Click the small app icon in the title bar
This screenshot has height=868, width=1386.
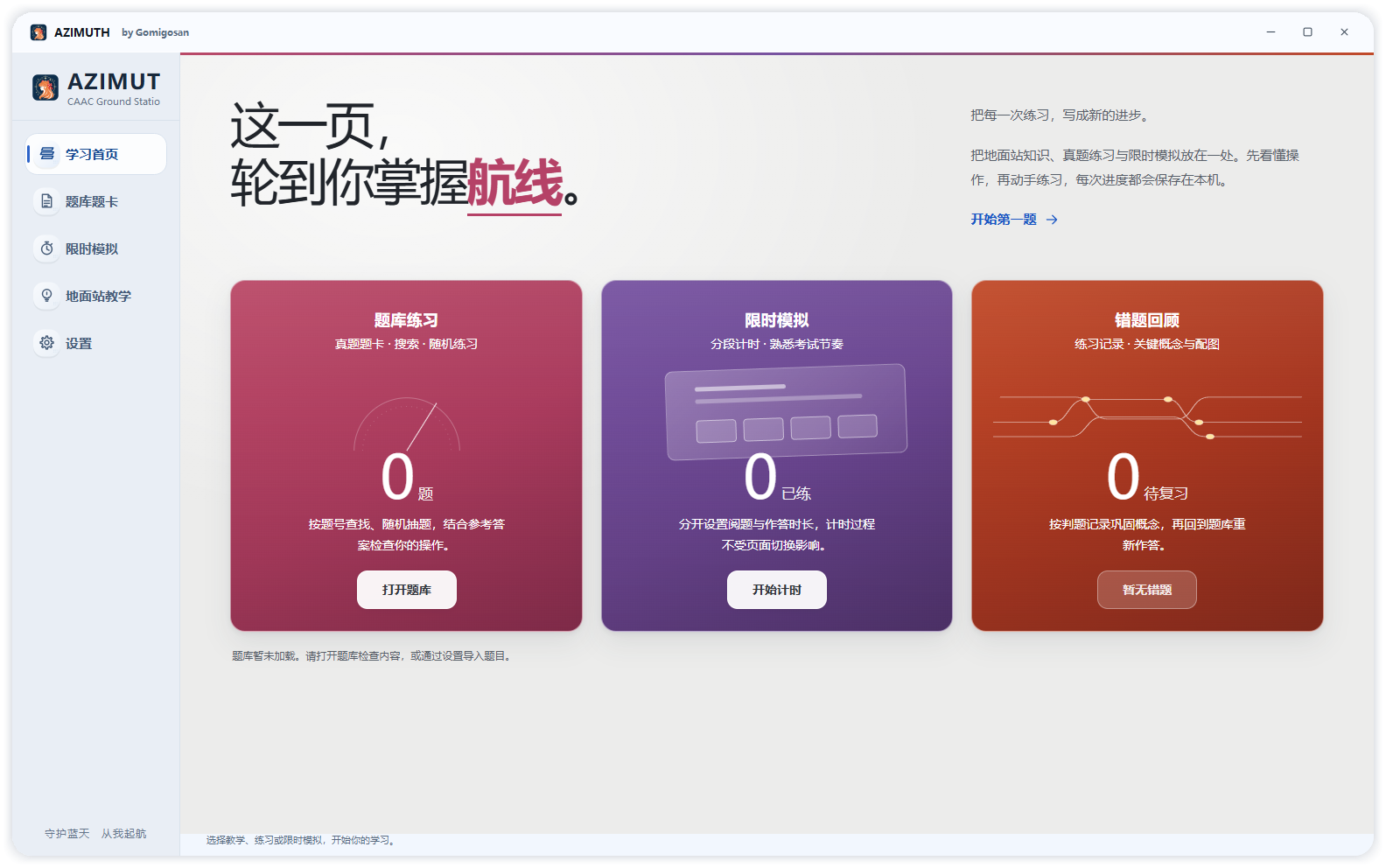[38, 32]
